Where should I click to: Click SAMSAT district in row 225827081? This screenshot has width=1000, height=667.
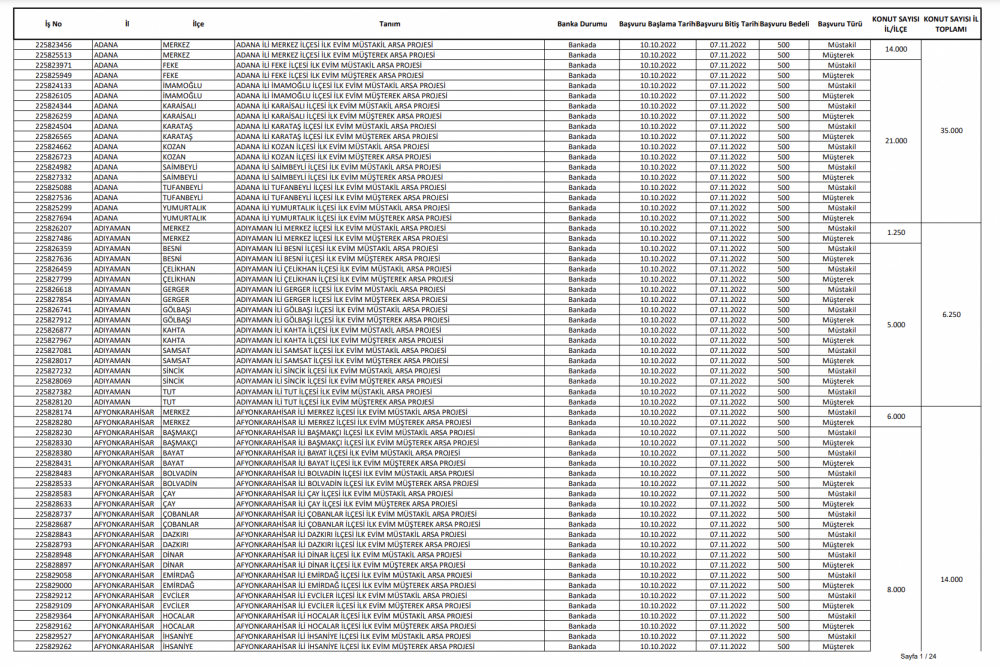(176, 351)
